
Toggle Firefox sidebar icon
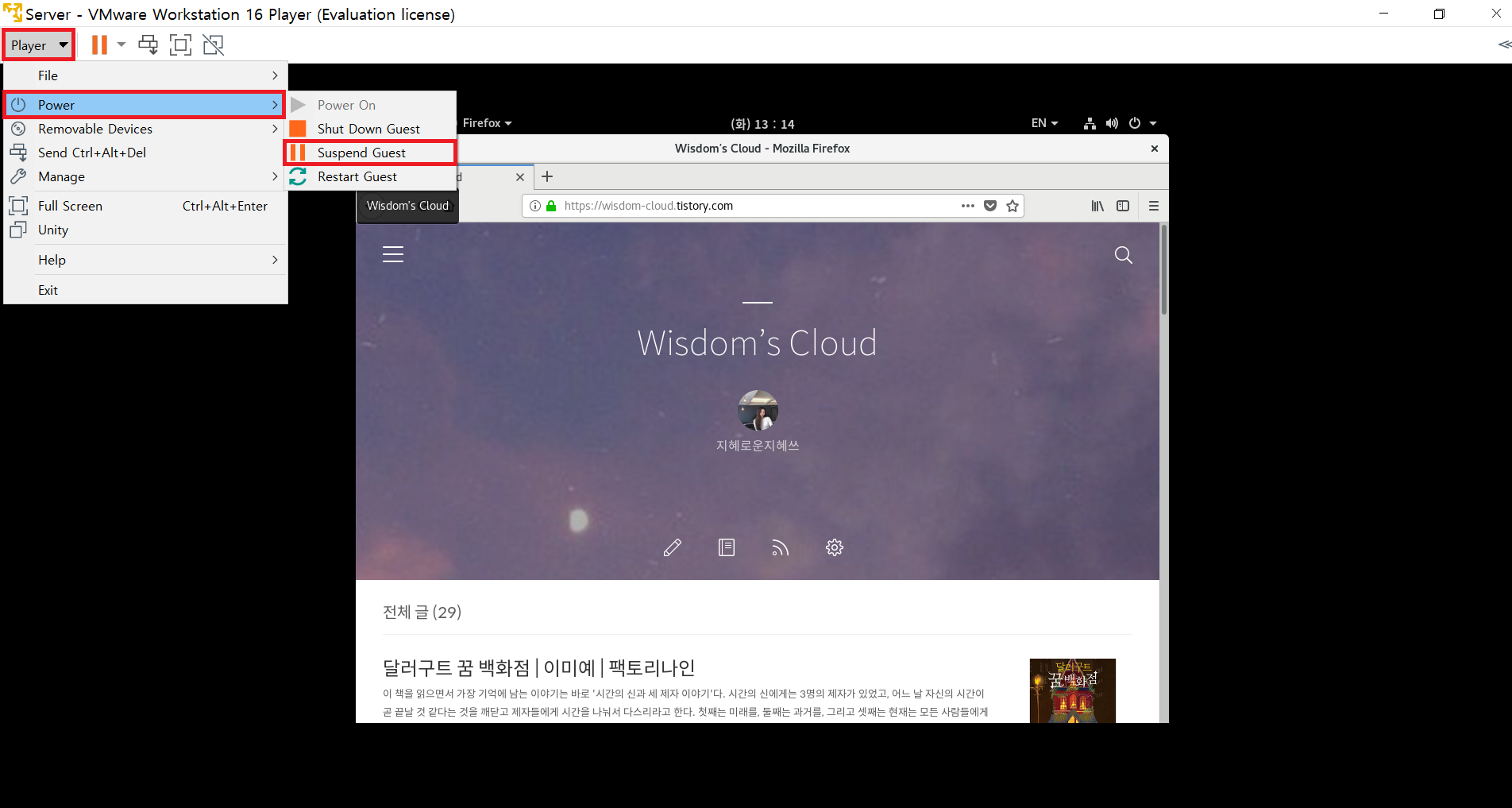pyautogui.click(x=1123, y=206)
